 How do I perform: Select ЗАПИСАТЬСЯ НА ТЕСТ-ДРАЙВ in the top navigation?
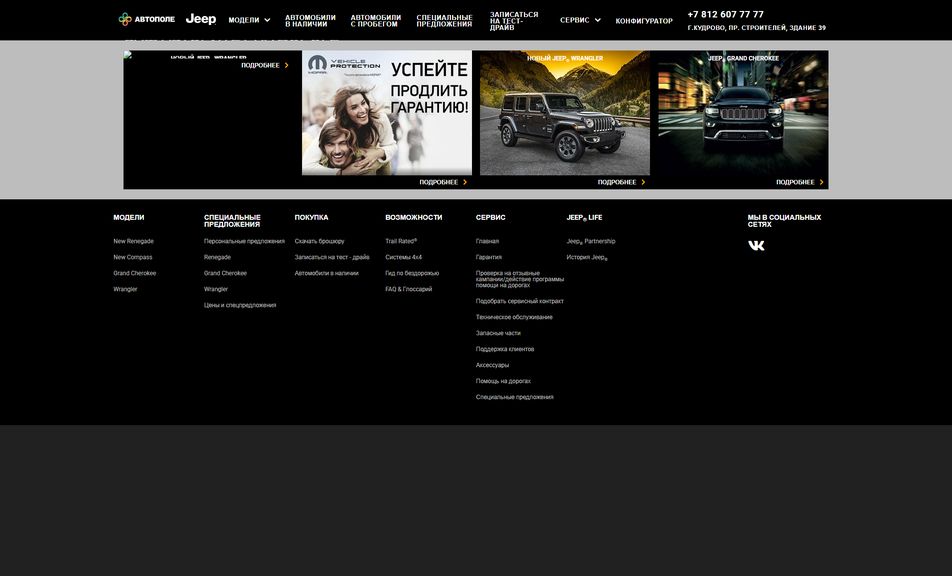tap(514, 21)
